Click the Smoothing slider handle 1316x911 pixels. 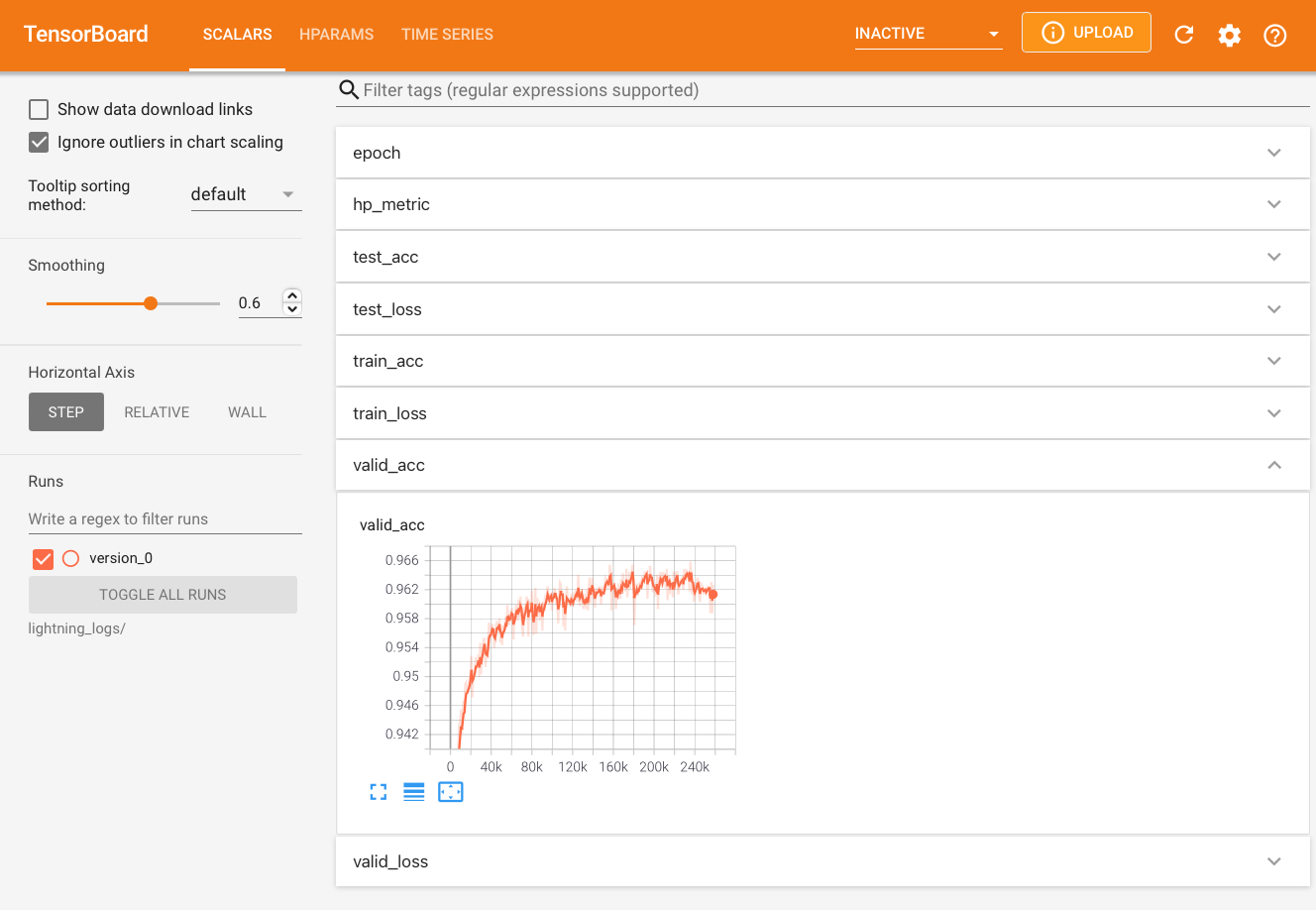[x=151, y=303]
